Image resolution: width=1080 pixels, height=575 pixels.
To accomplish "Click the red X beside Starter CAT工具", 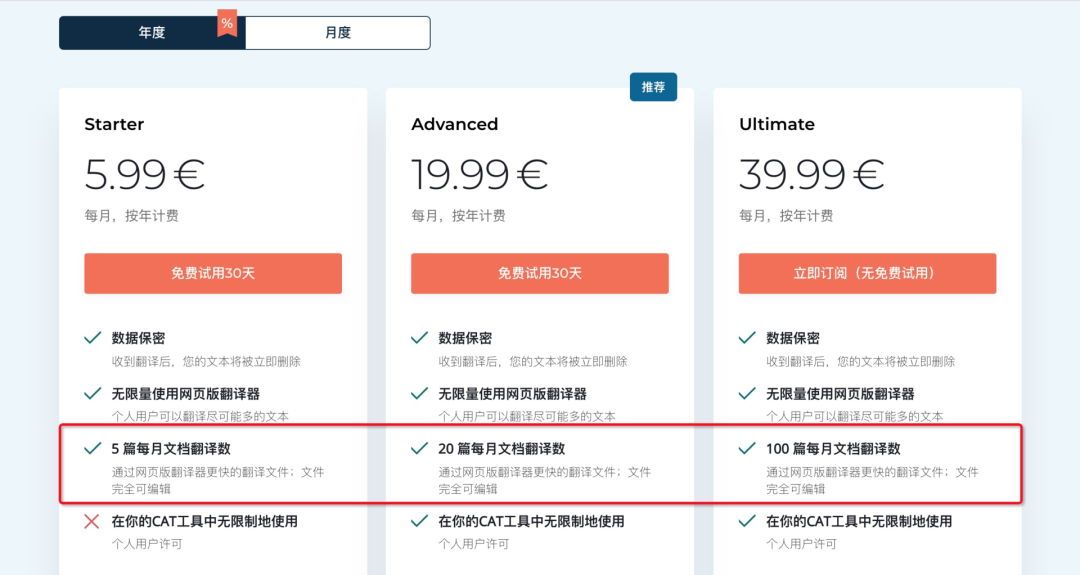I will (x=92, y=521).
